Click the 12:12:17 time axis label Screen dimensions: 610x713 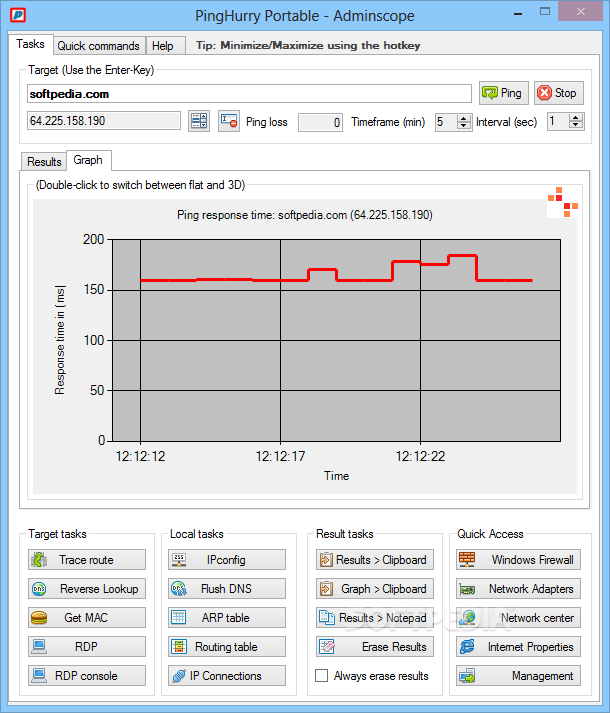pyautogui.click(x=280, y=456)
